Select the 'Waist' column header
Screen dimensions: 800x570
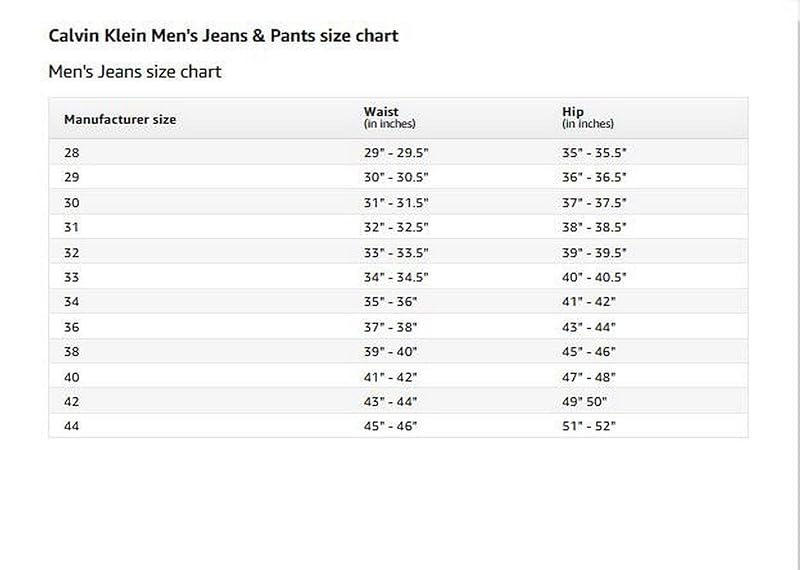[381, 112]
